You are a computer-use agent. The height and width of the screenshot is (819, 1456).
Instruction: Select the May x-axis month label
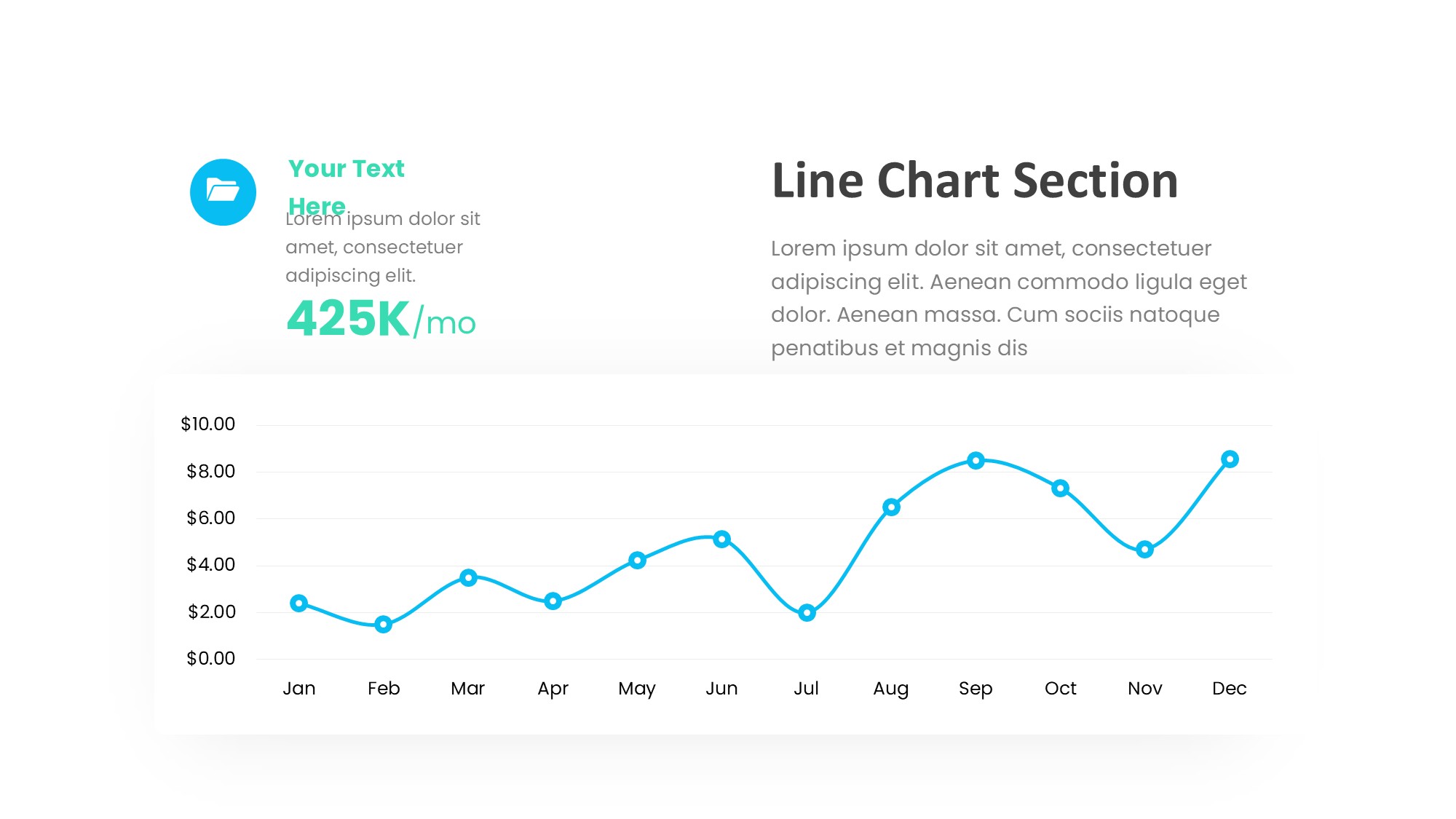click(x=637, y=688)
